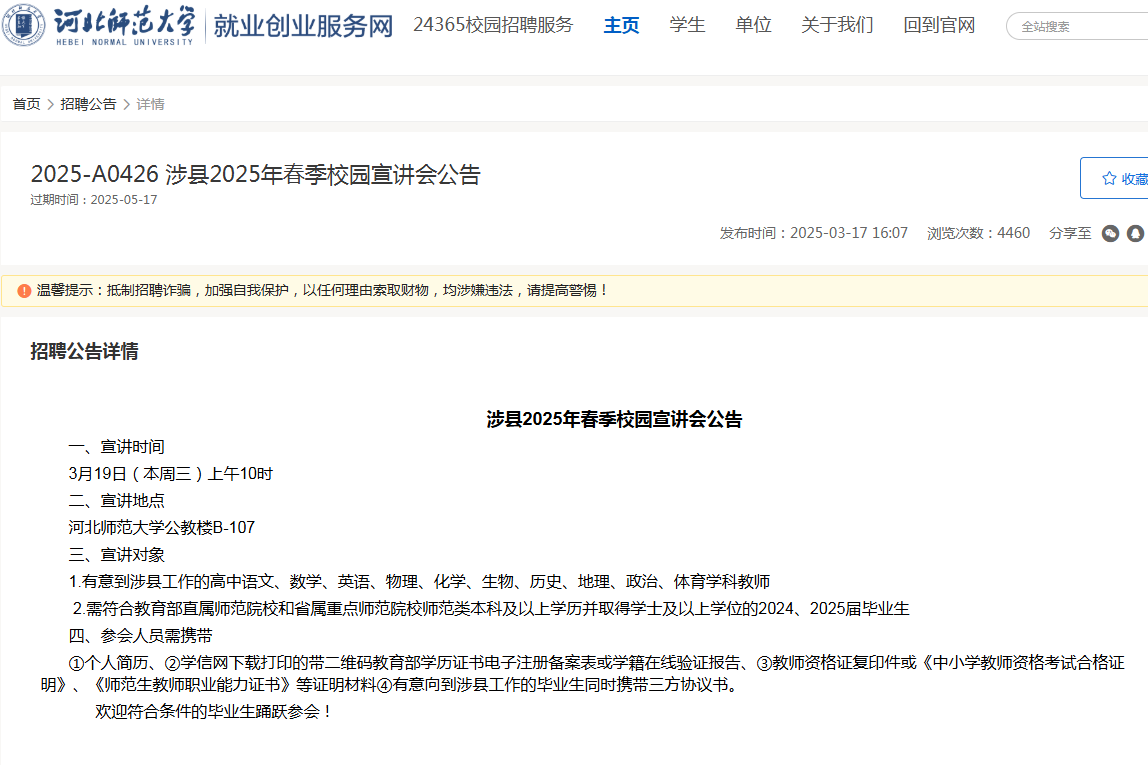Click the 招聘公告详情 section heading
This screenshot has height=765, width=1148.
[x=84, y=351]
